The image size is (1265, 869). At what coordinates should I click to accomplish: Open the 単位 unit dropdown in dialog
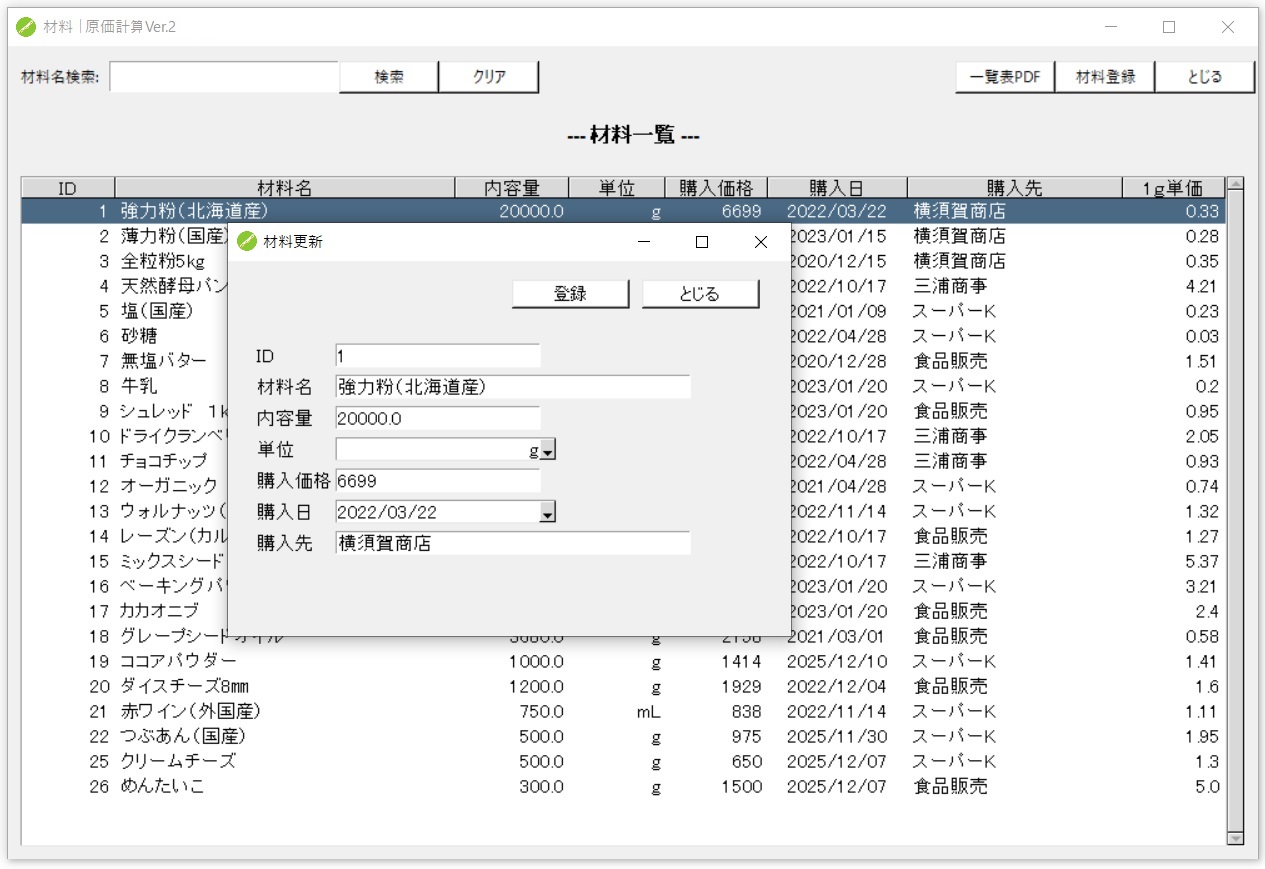(549, 450)
